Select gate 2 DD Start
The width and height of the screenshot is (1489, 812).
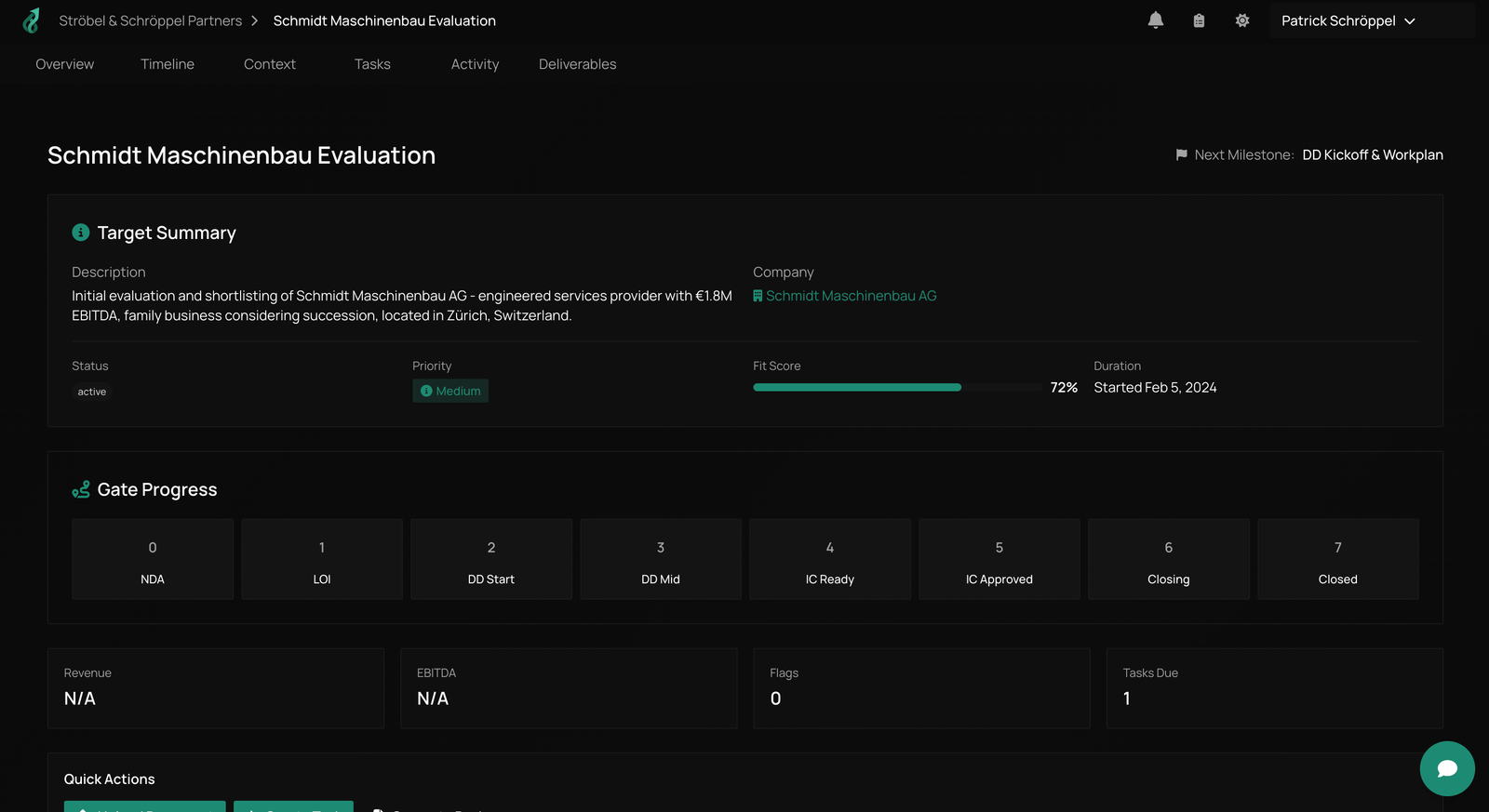491,559
